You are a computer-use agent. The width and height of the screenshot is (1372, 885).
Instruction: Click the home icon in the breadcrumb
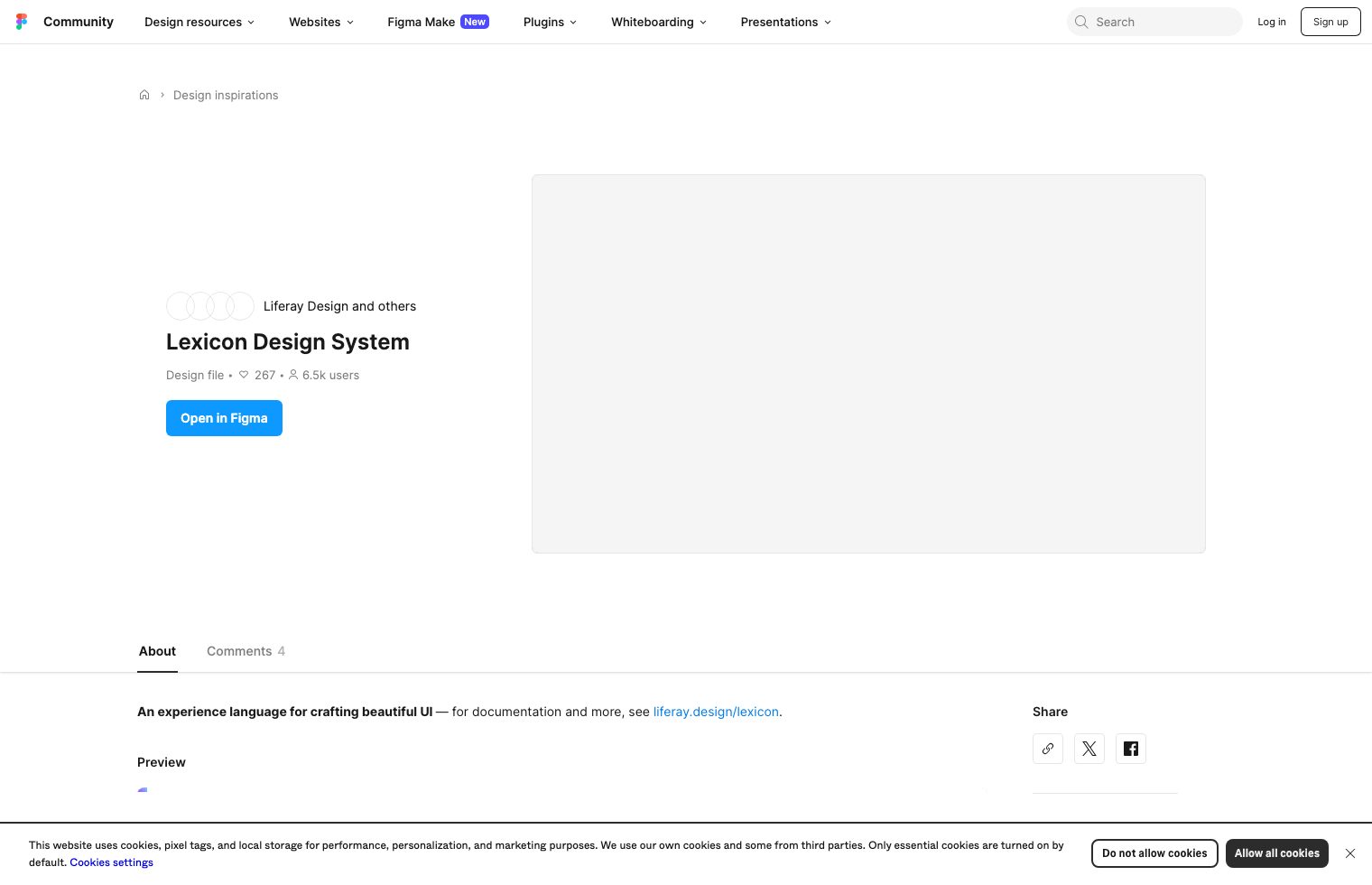click(144, 95)
